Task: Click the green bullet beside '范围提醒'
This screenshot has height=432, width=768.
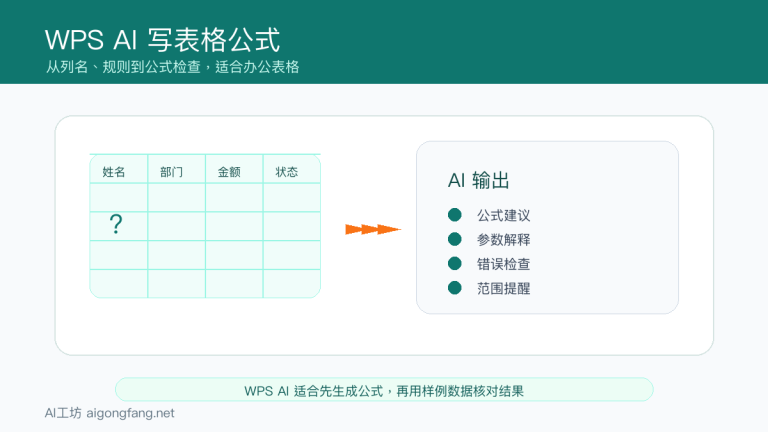Action: [x=455, y=288]
